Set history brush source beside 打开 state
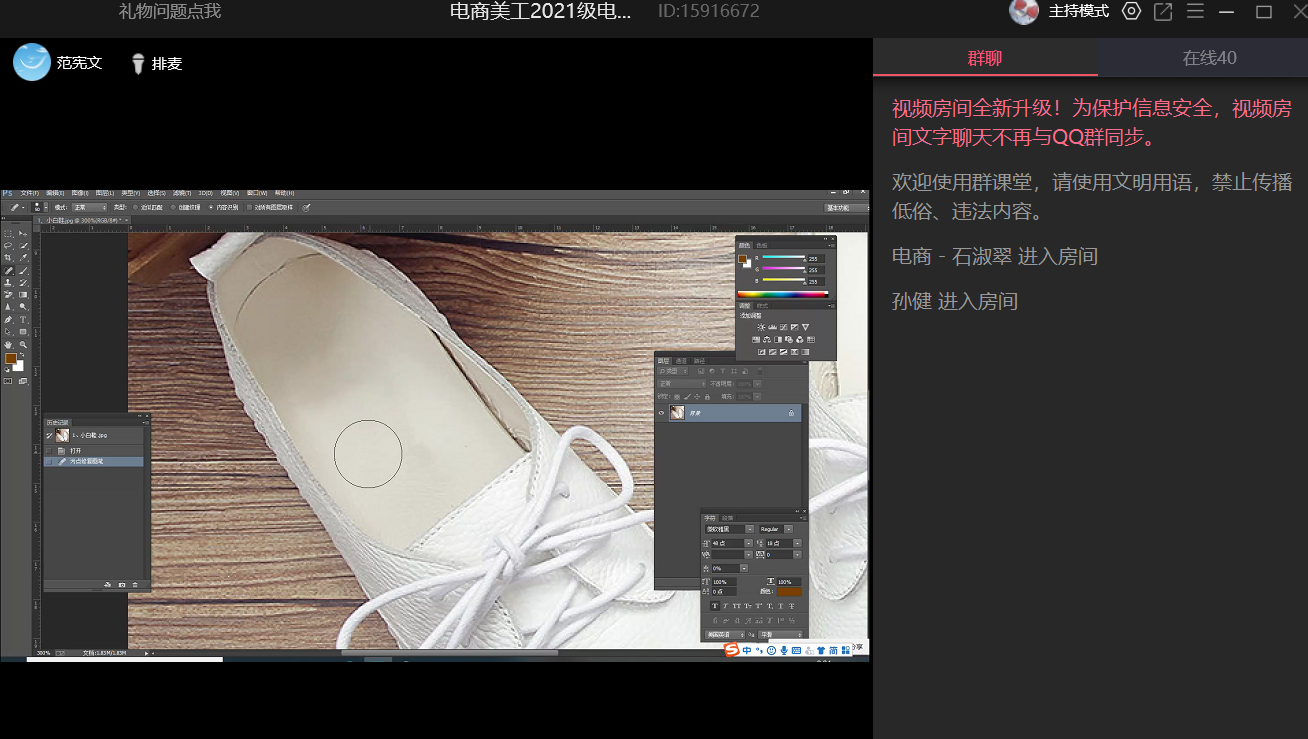The height and width of the screenshot is (739, 1308). click(x=49, y=451)
